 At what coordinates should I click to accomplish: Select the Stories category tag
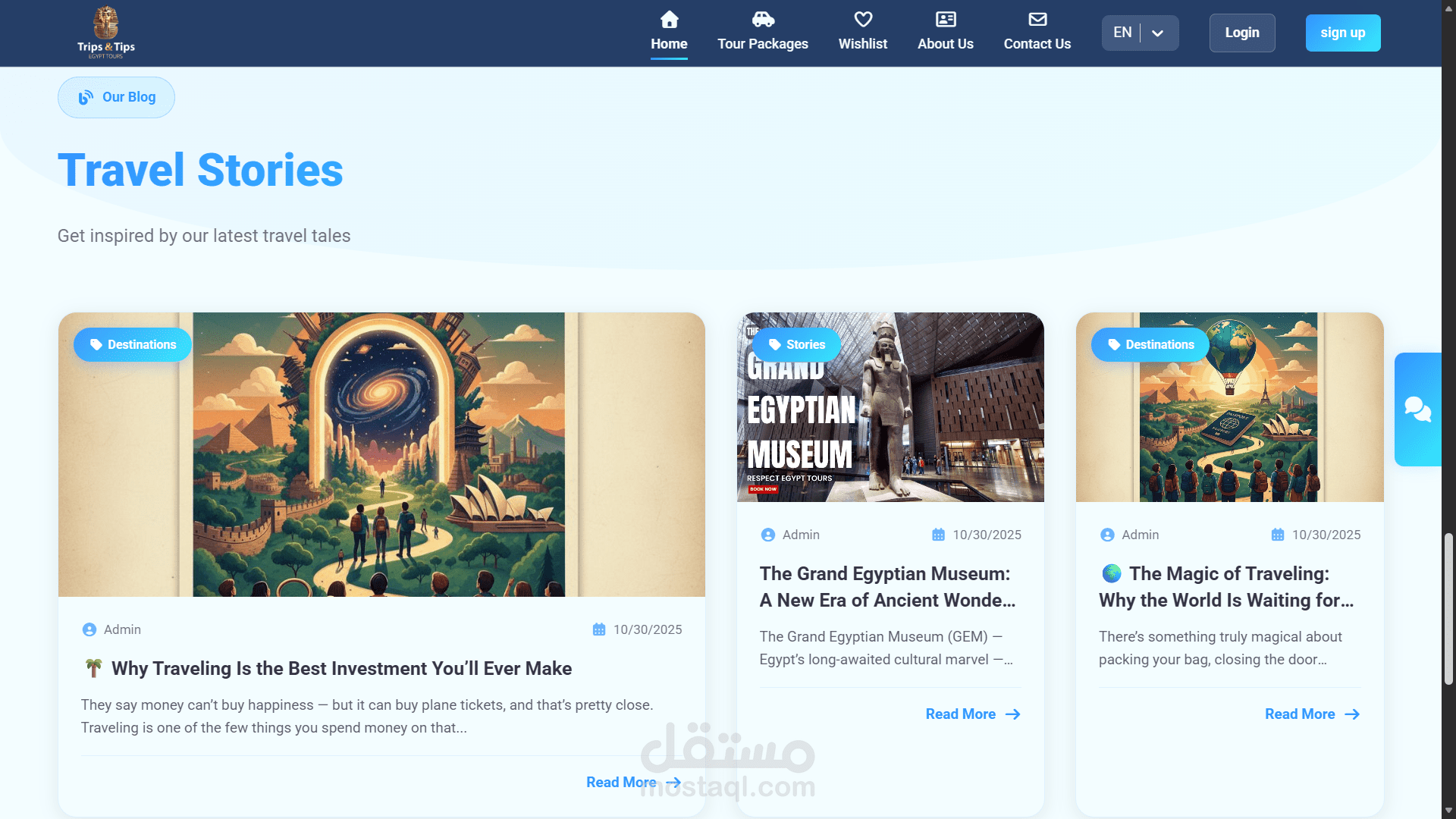(x=796, y=345)
